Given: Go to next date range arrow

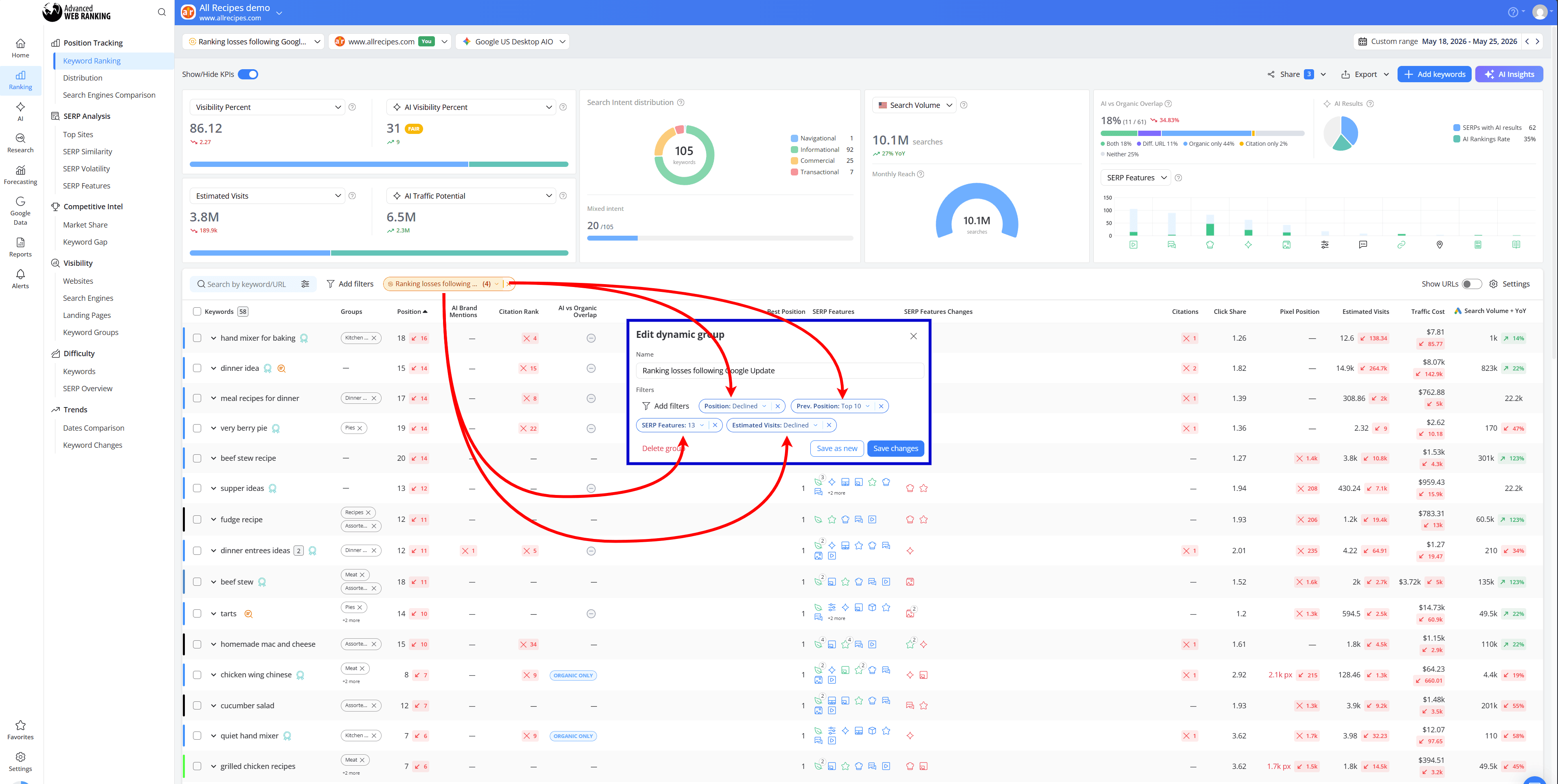Looking at the screenshot, I should 1538,41.
